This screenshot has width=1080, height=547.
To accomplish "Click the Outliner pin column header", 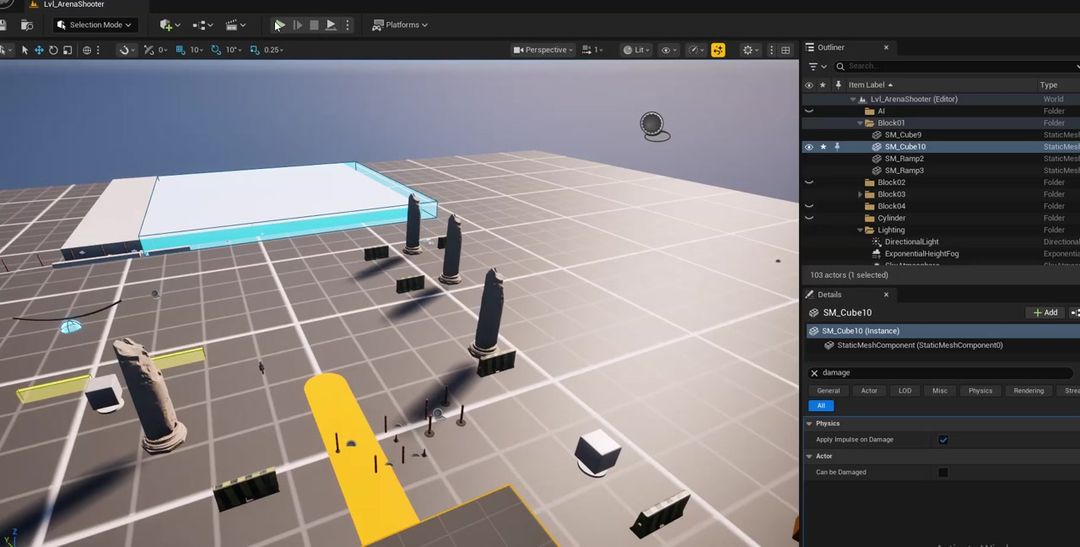I will tap(838, 85).
